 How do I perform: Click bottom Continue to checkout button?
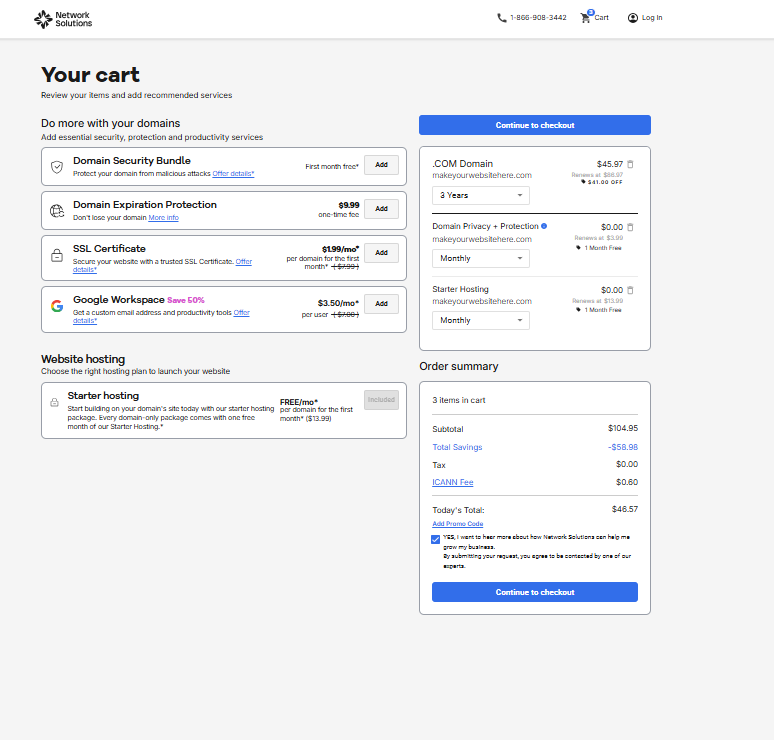click(535, 592)
